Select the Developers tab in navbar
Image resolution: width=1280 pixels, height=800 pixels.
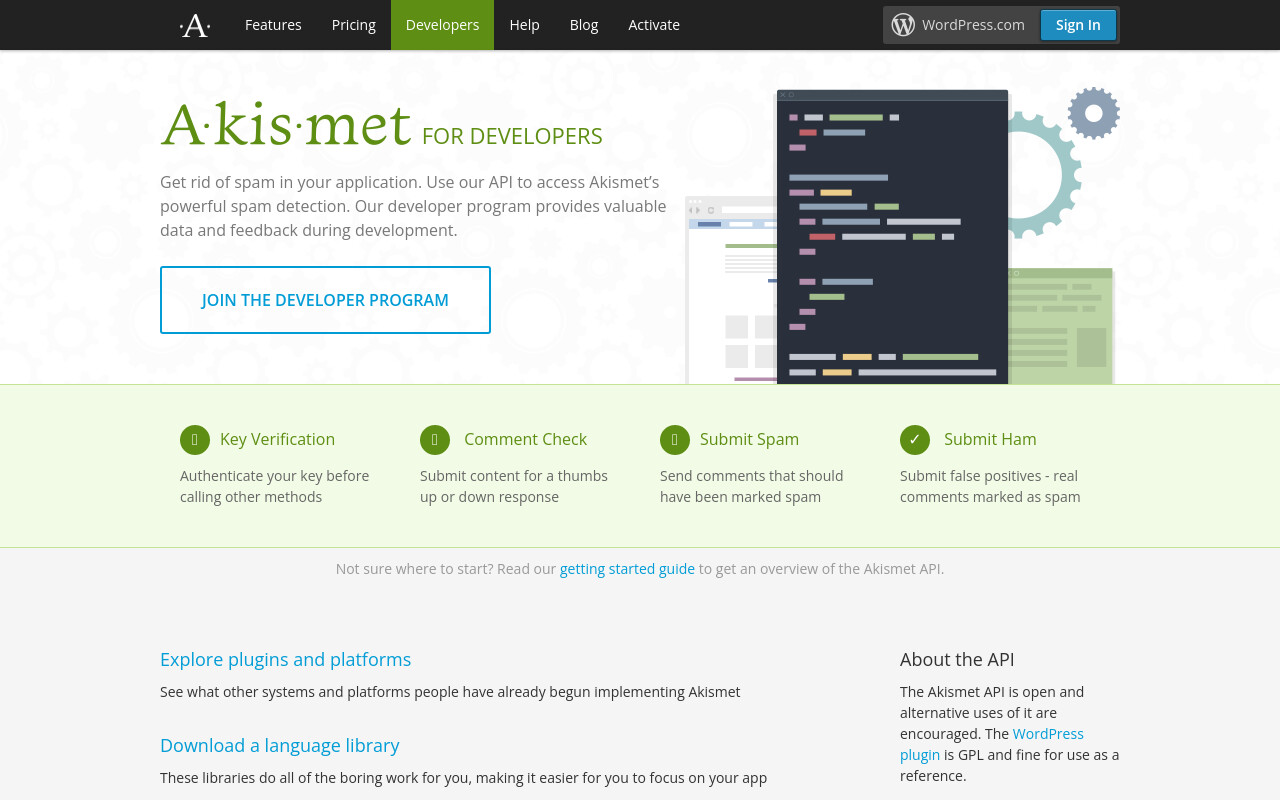442,25
